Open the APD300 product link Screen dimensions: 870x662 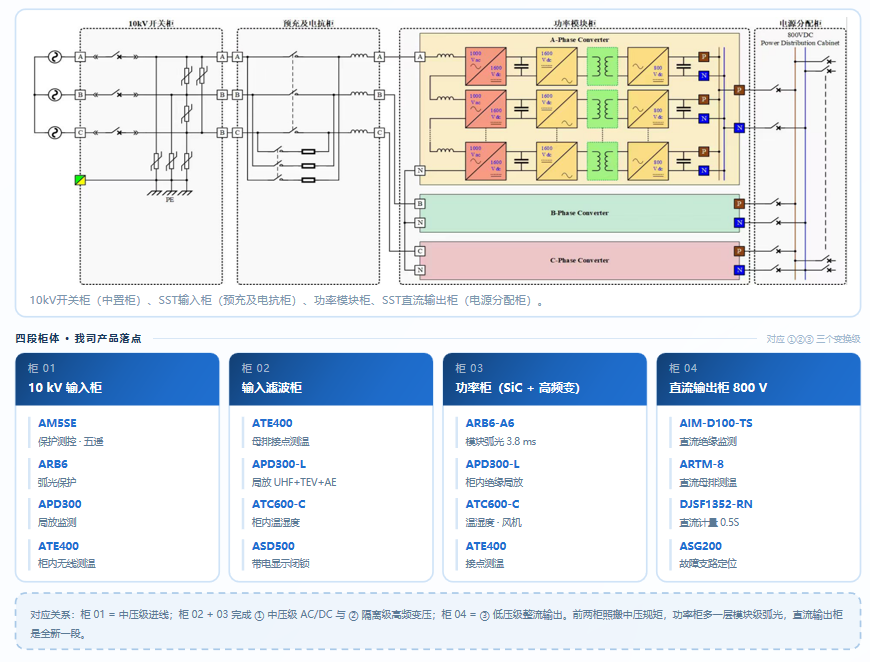coord(60,504)
